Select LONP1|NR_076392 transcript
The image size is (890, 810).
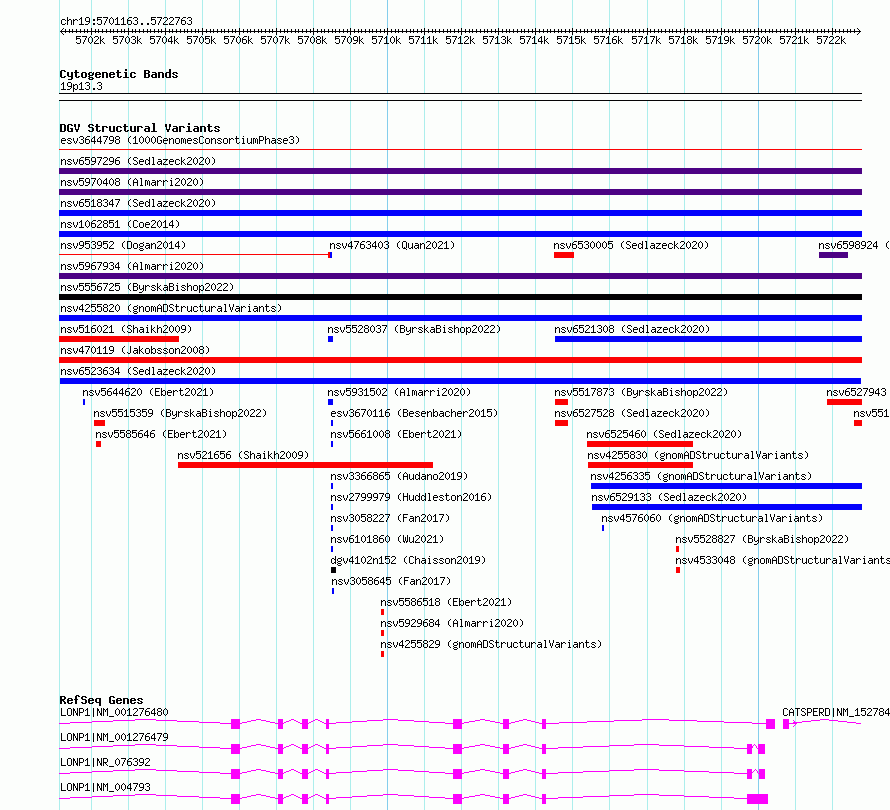coord(105,762)
